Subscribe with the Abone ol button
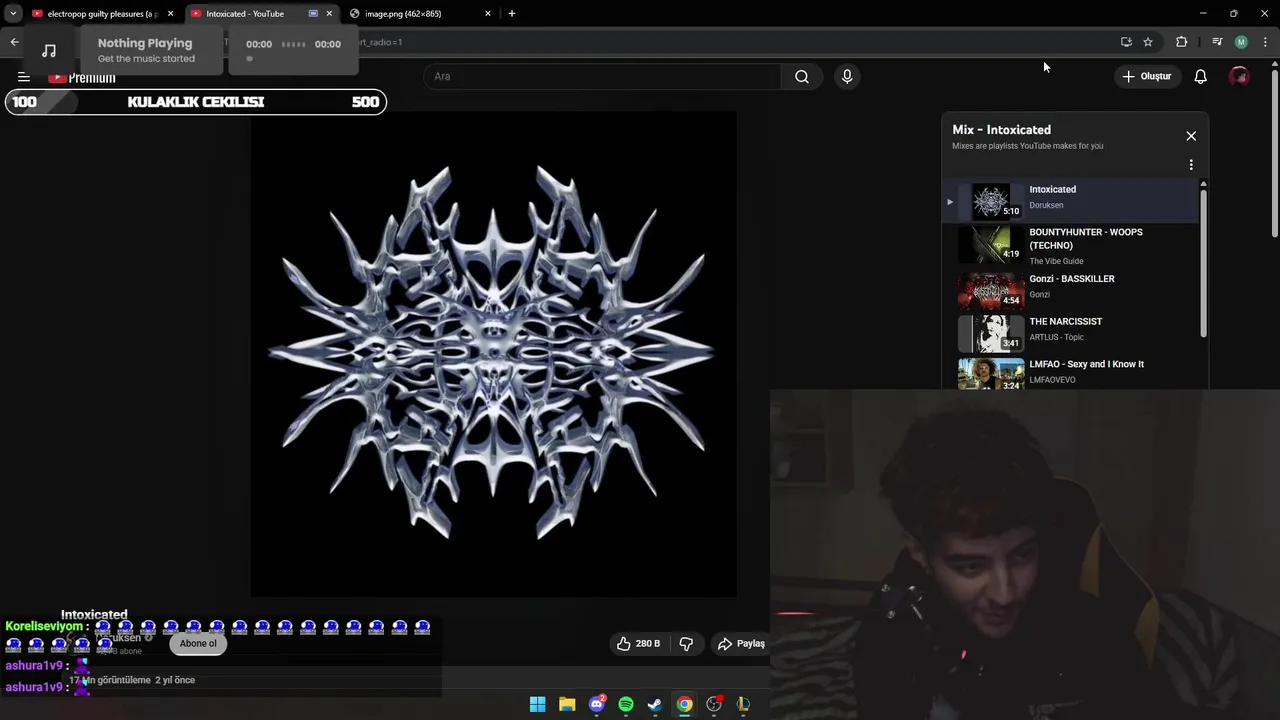The height and width of the screenshot is (720, 1280). 198,643
